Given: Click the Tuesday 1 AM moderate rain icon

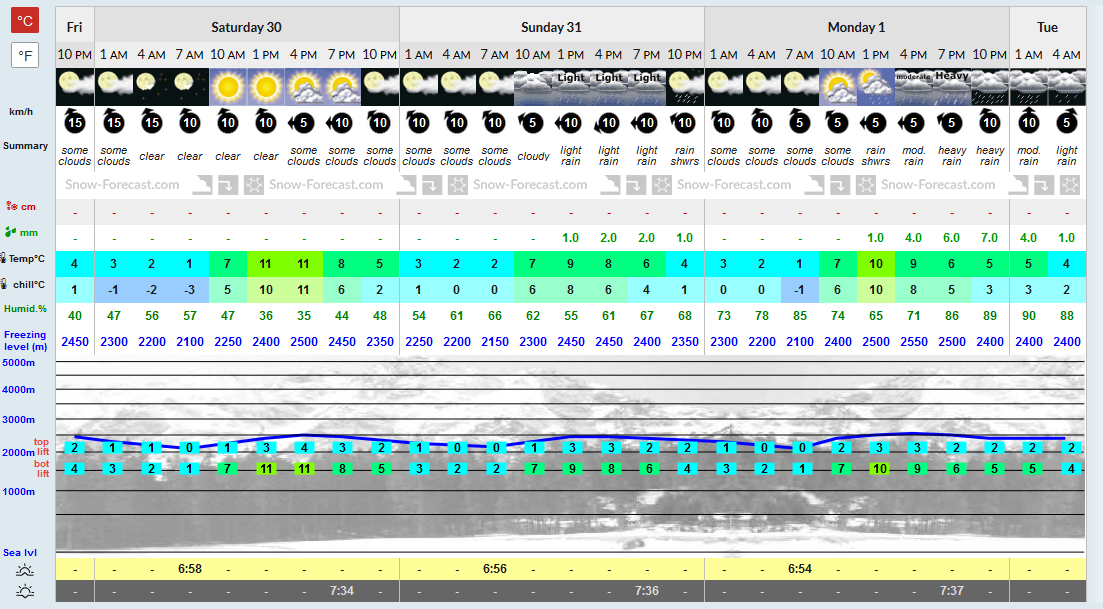Looking at the screenshot, I should click(x=1028, y=87).
